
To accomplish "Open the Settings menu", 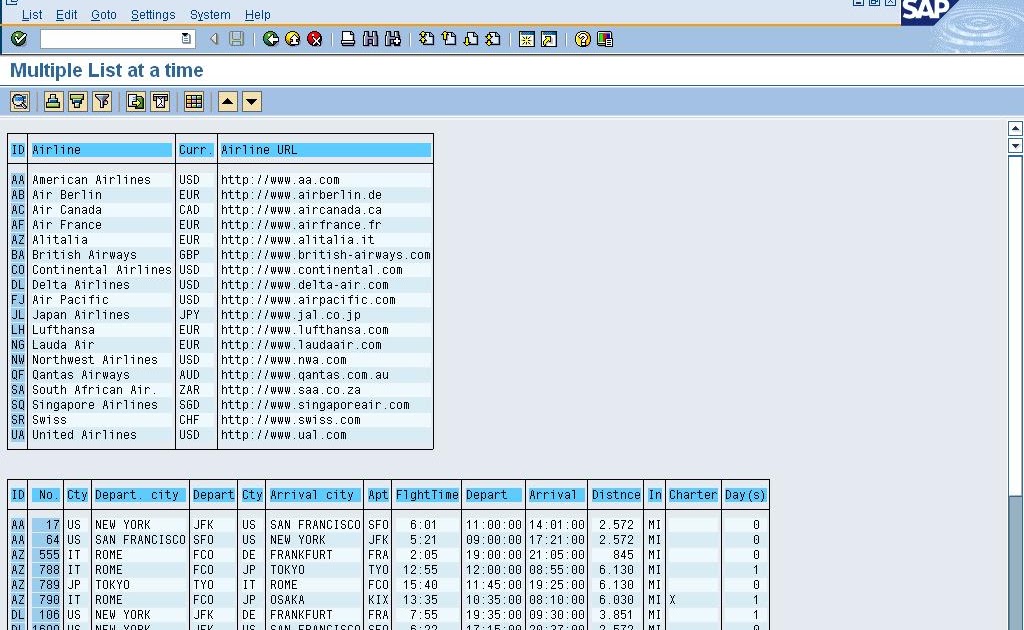I will tap(152, 14).
